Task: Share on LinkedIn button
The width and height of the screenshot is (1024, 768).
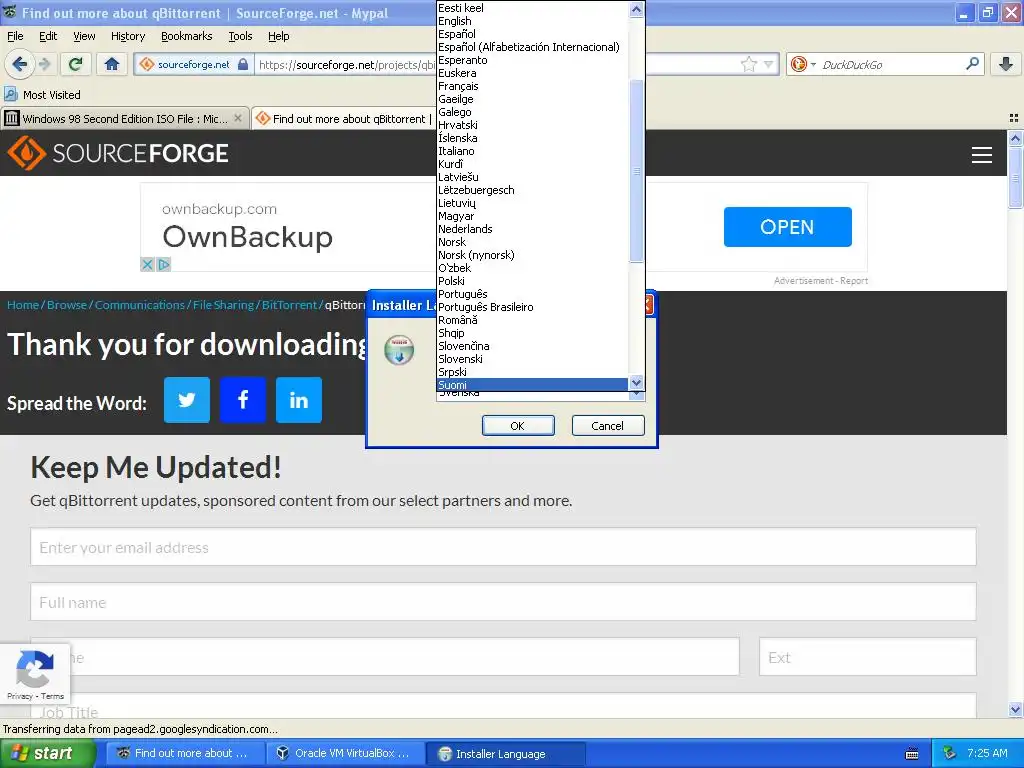Action: click(x=298, y=400)
